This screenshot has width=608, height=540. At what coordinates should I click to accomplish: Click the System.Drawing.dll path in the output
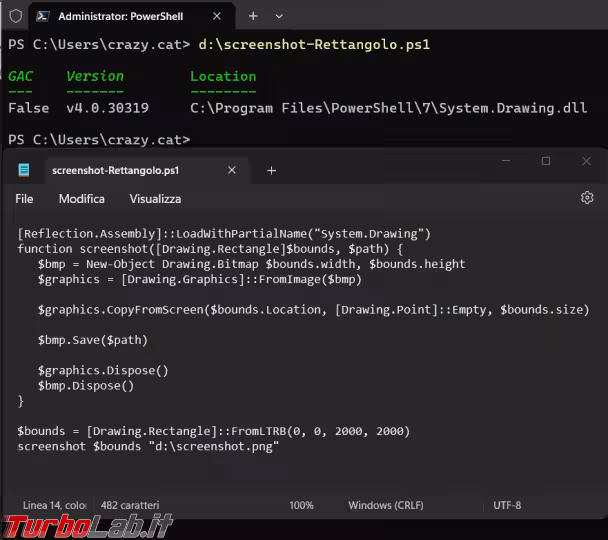389,108
